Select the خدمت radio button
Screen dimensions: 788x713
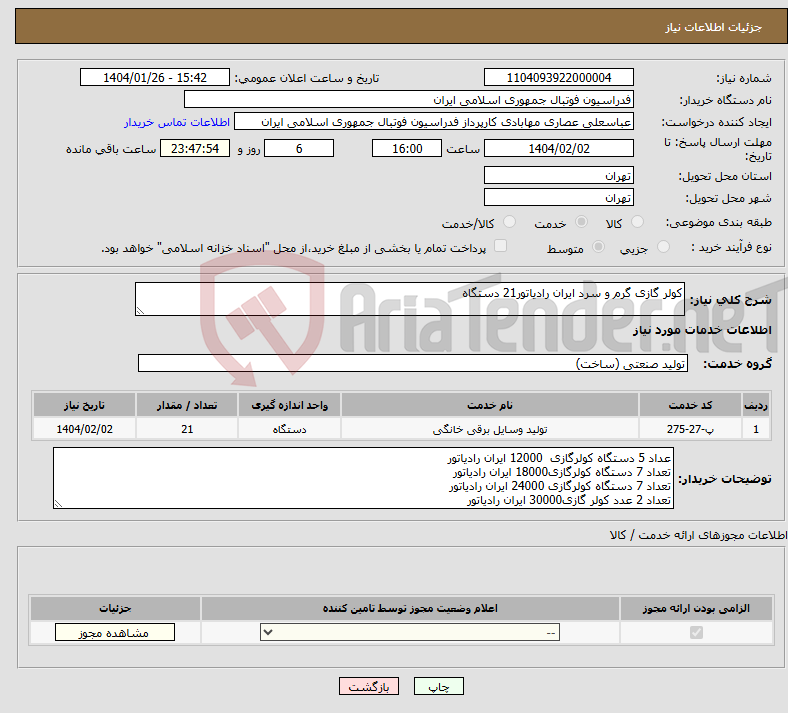tap(581, 222)
